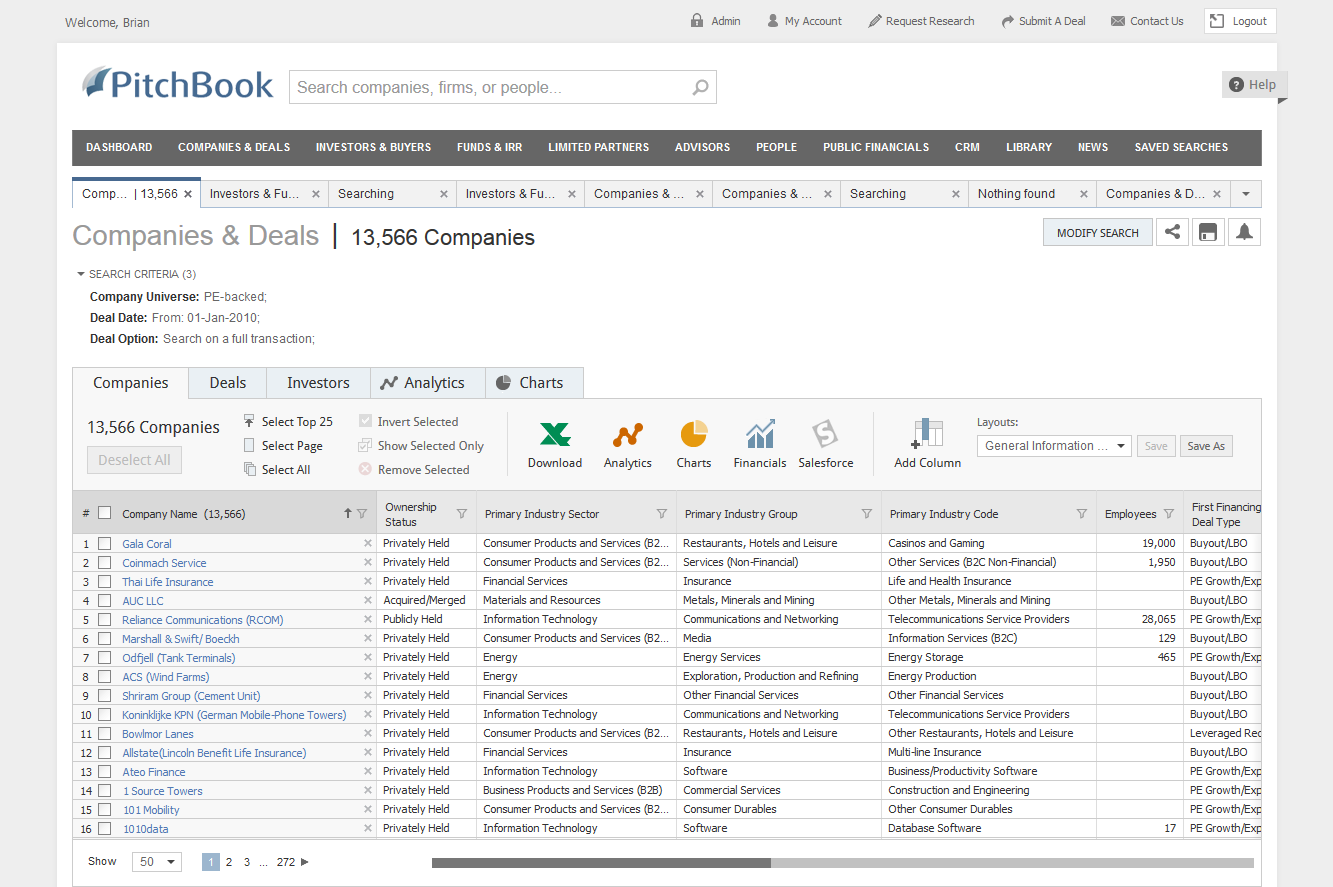The width and height of the screenshot is (1333, 887).
Task: Open the rows-per-page Show dropdown
Action: pos(157,861)
